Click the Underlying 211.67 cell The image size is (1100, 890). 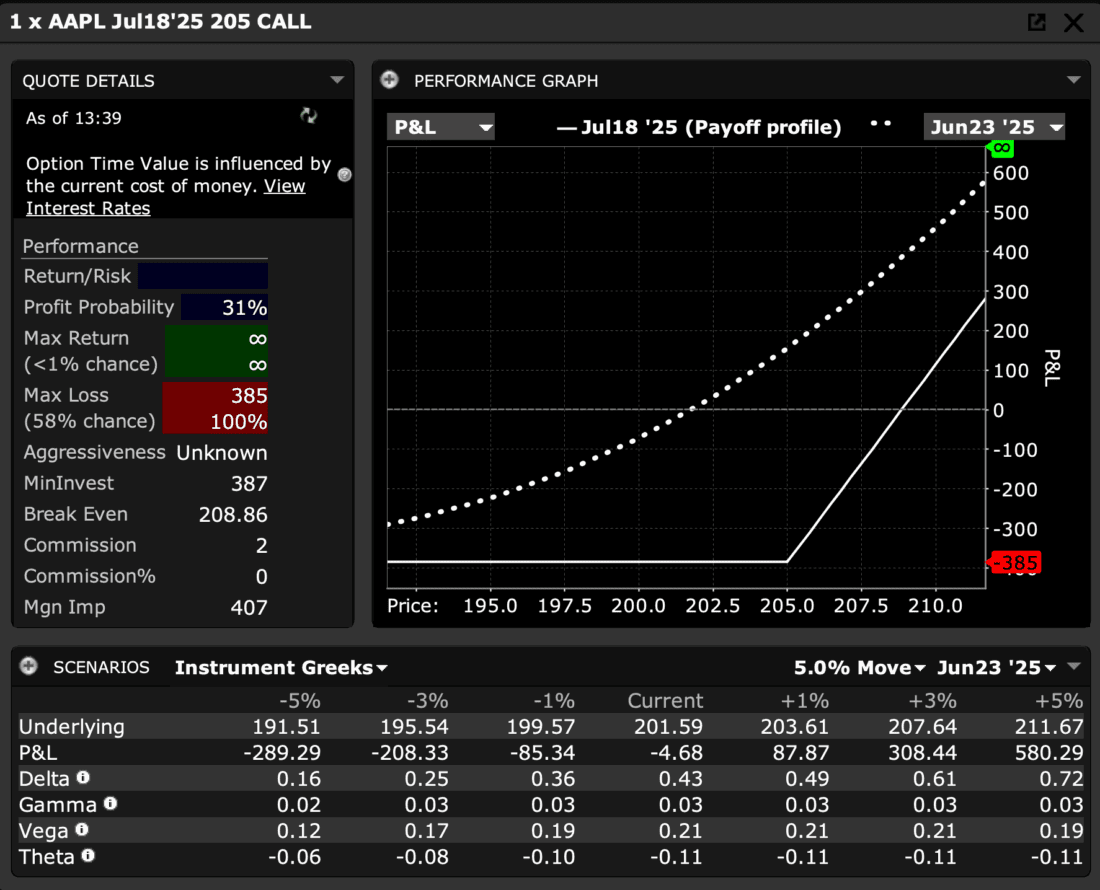coord(1049,727)
